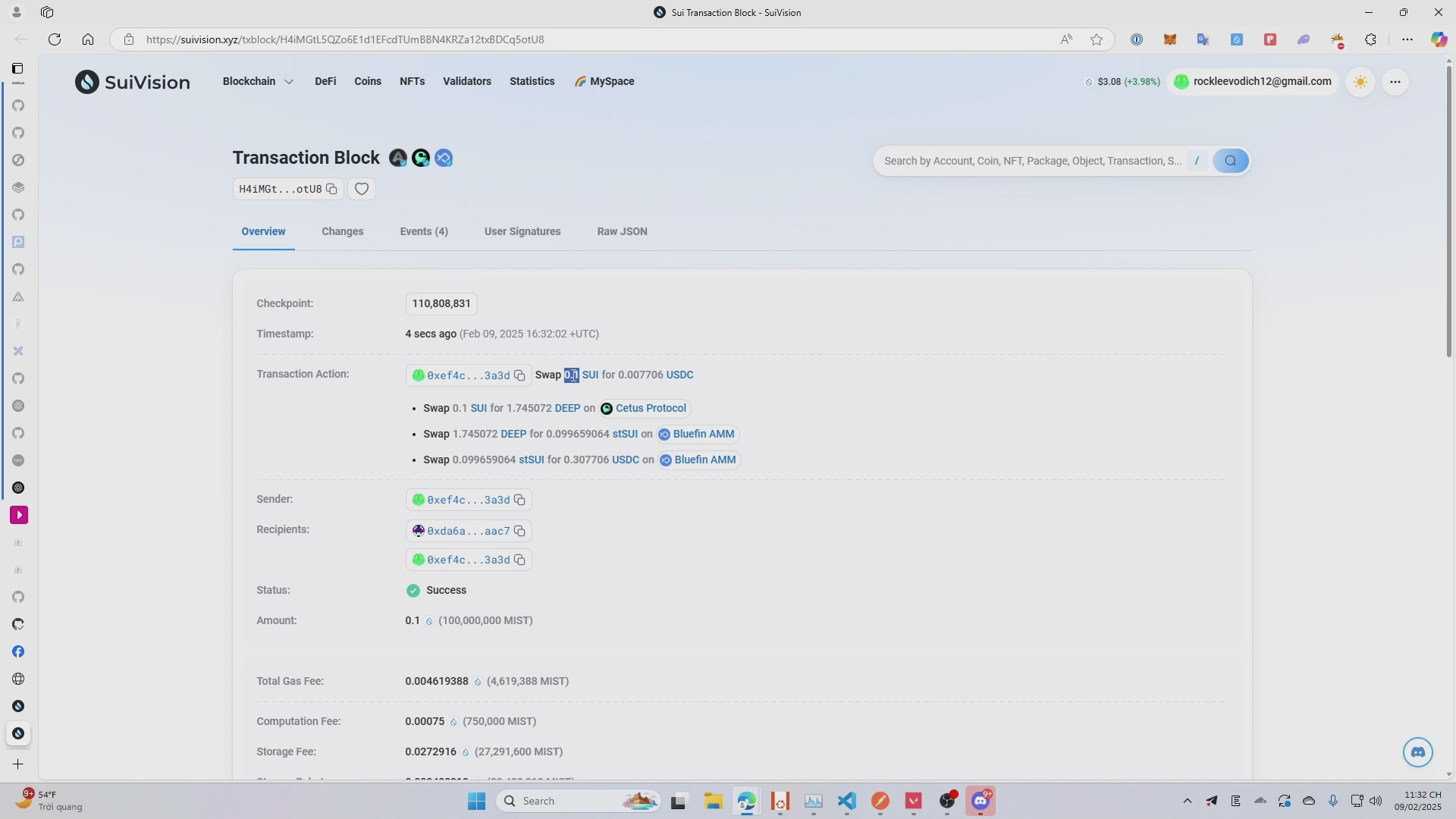
Task: Click the stSUI link in the USDC swap row
Action: coord(531,460)
